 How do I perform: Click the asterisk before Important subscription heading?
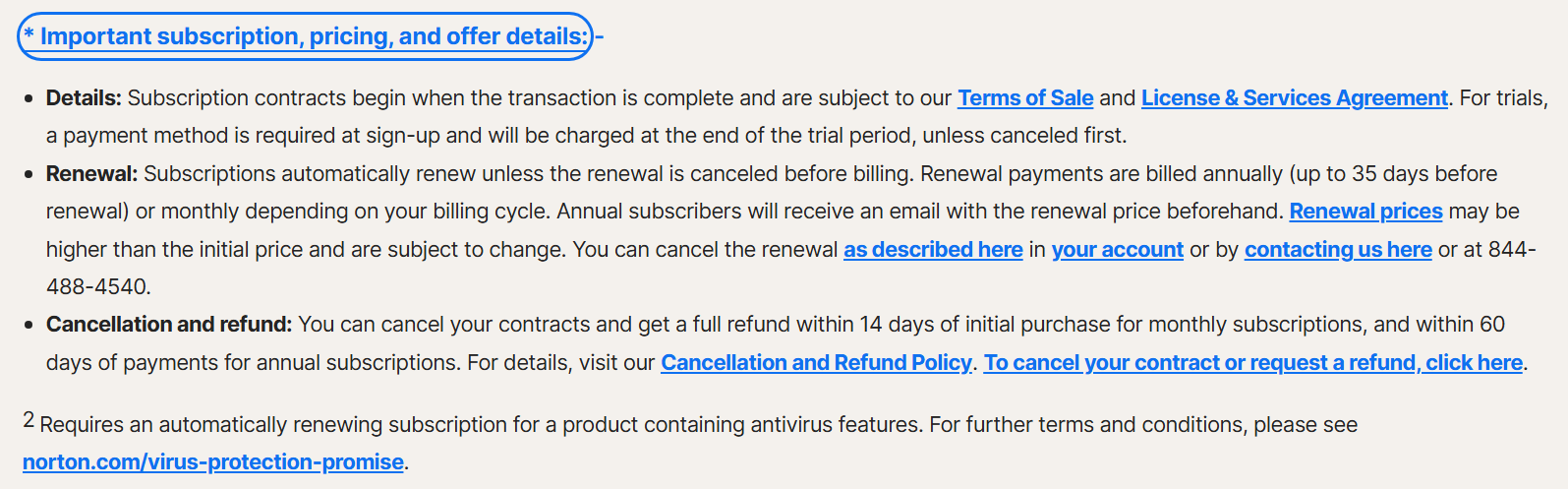pos(29,36)
